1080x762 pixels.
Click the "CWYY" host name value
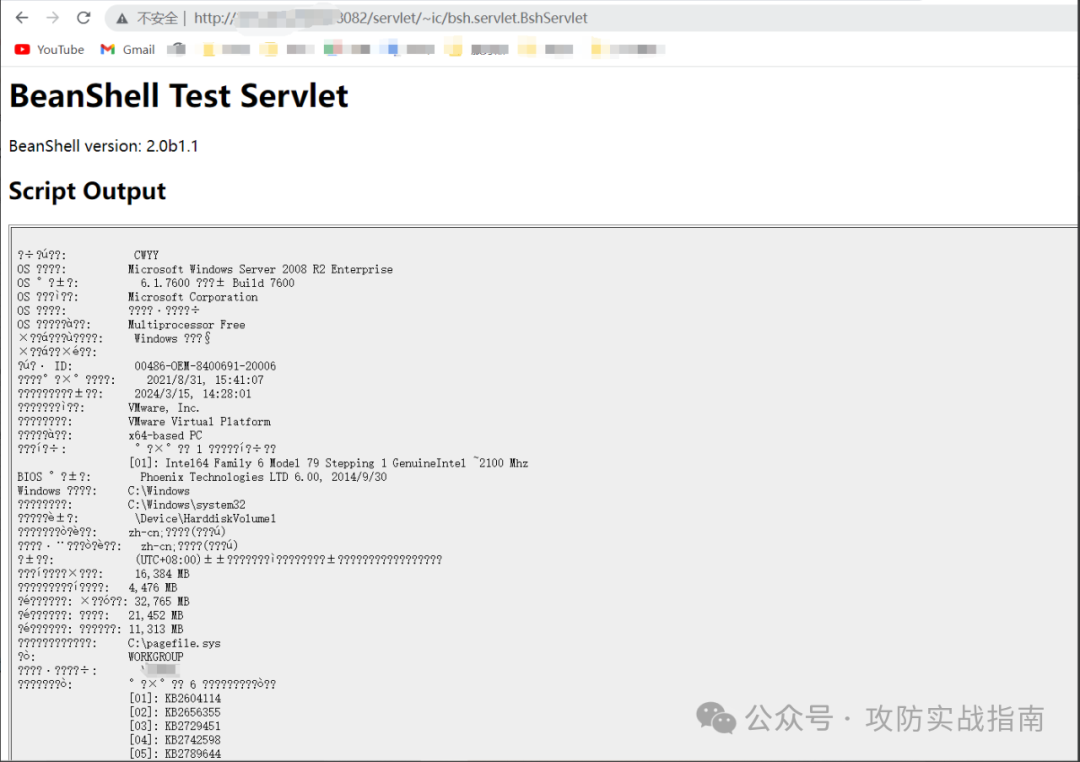pyautogui.click(x=146, y=256)
